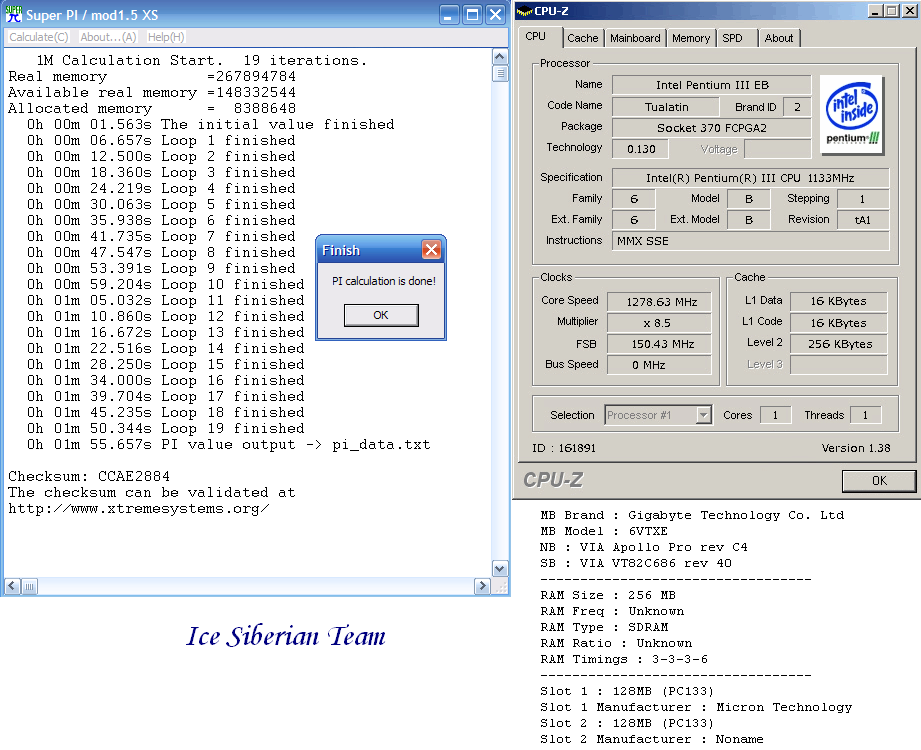The width and height of the screenshot is (921, 750).
Task: Click the Stepping value 1
Action: 863,199
